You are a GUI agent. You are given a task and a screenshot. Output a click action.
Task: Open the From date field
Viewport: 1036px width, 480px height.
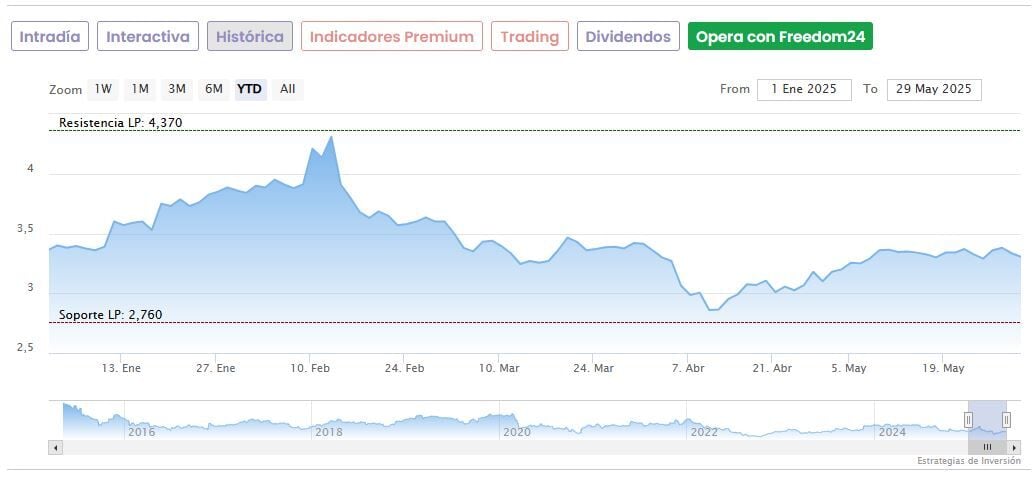(804, 89)
